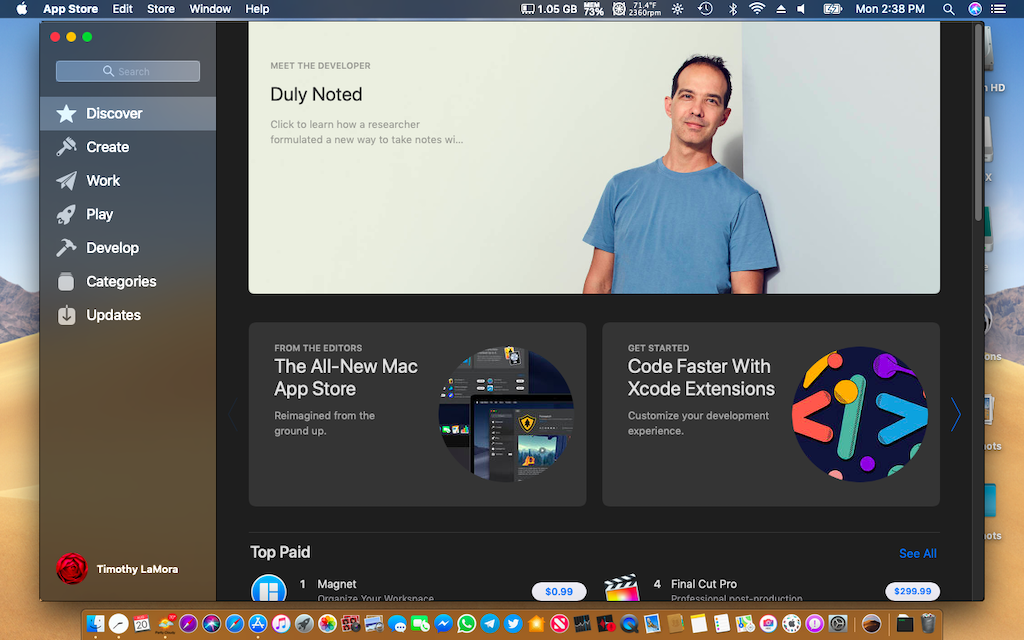This screenshot has width=1024, height=640.
Task: Open the Apple menu
Action: pos(22,9)
